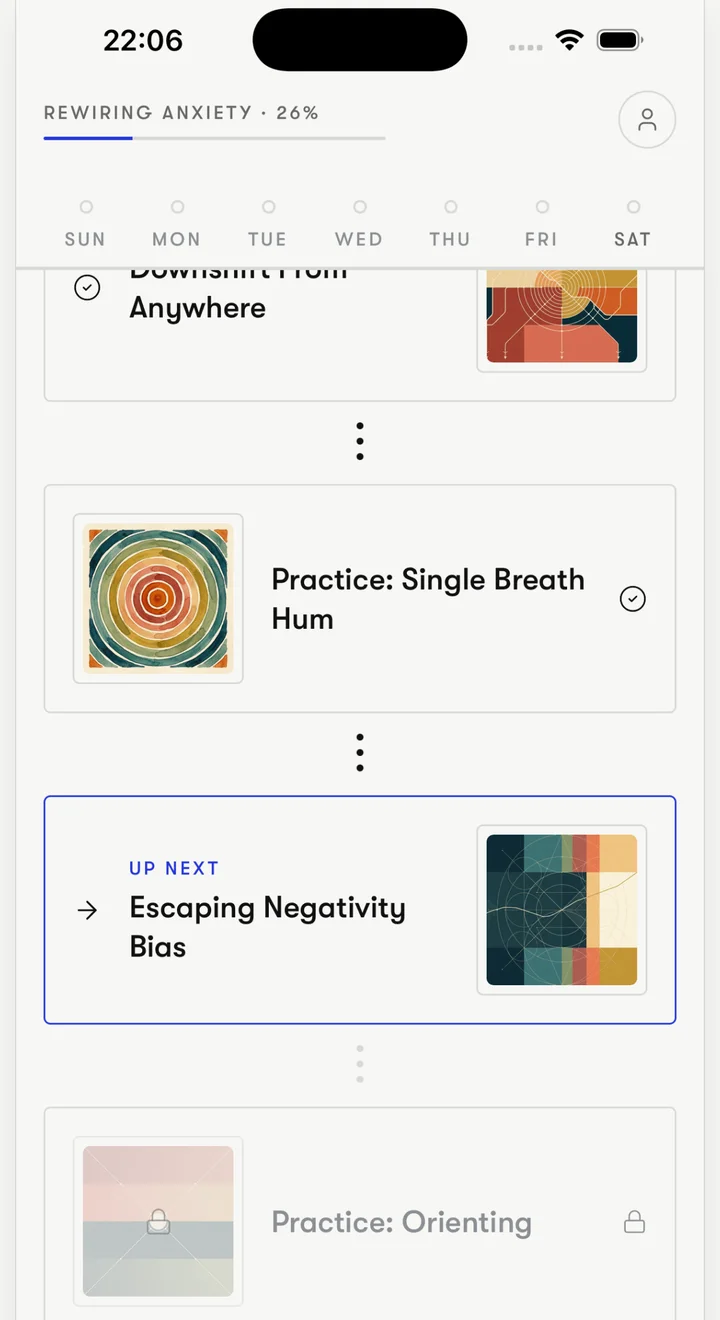Tap the arrow icon beside Escaping Negativity Bias
Screen dimensions: 720x1320
pos(88,910)
